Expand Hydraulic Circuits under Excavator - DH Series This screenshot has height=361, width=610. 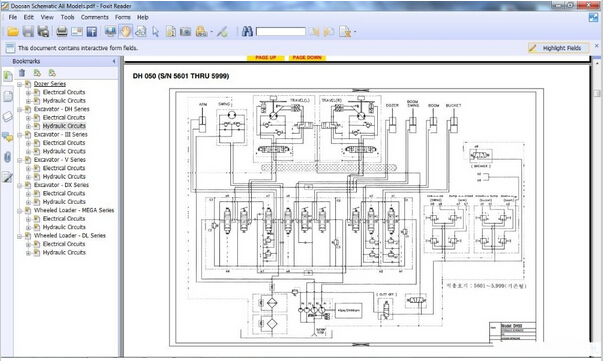coord(28,126)
